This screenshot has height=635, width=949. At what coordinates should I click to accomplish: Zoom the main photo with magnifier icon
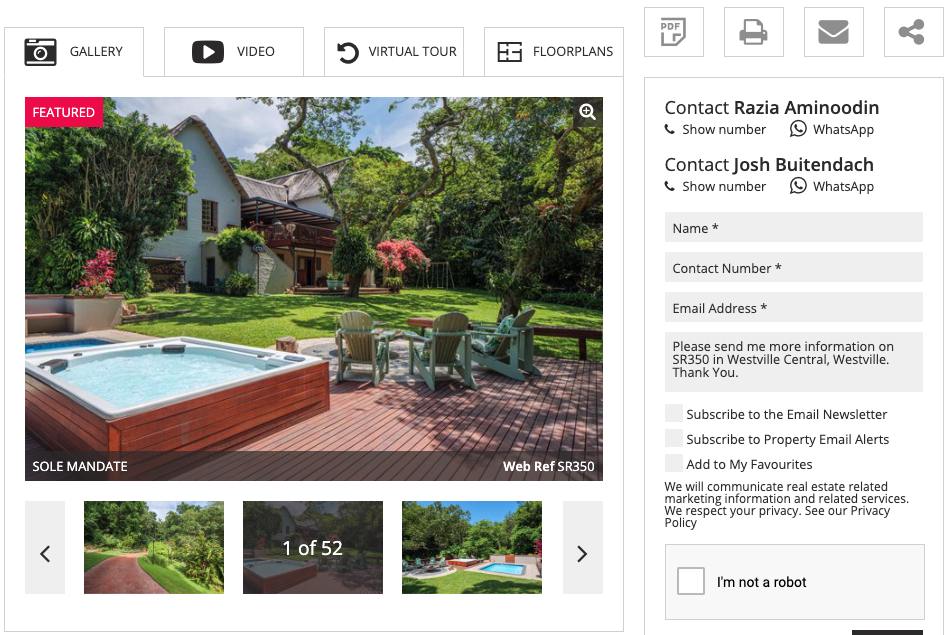(587, 112)
